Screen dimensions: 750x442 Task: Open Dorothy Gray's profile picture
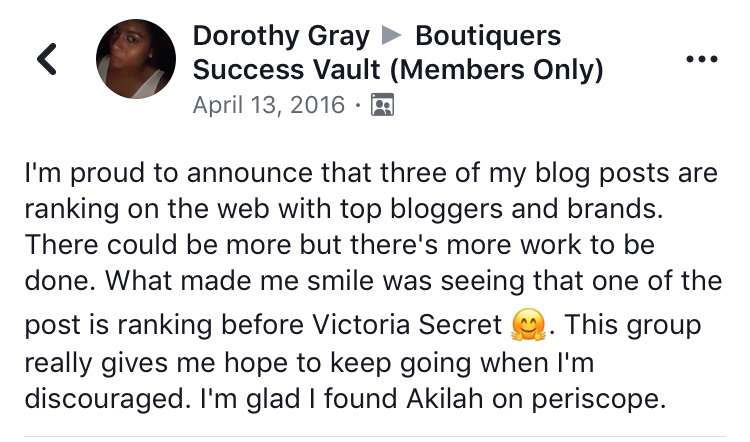click(x=136, y=59)
